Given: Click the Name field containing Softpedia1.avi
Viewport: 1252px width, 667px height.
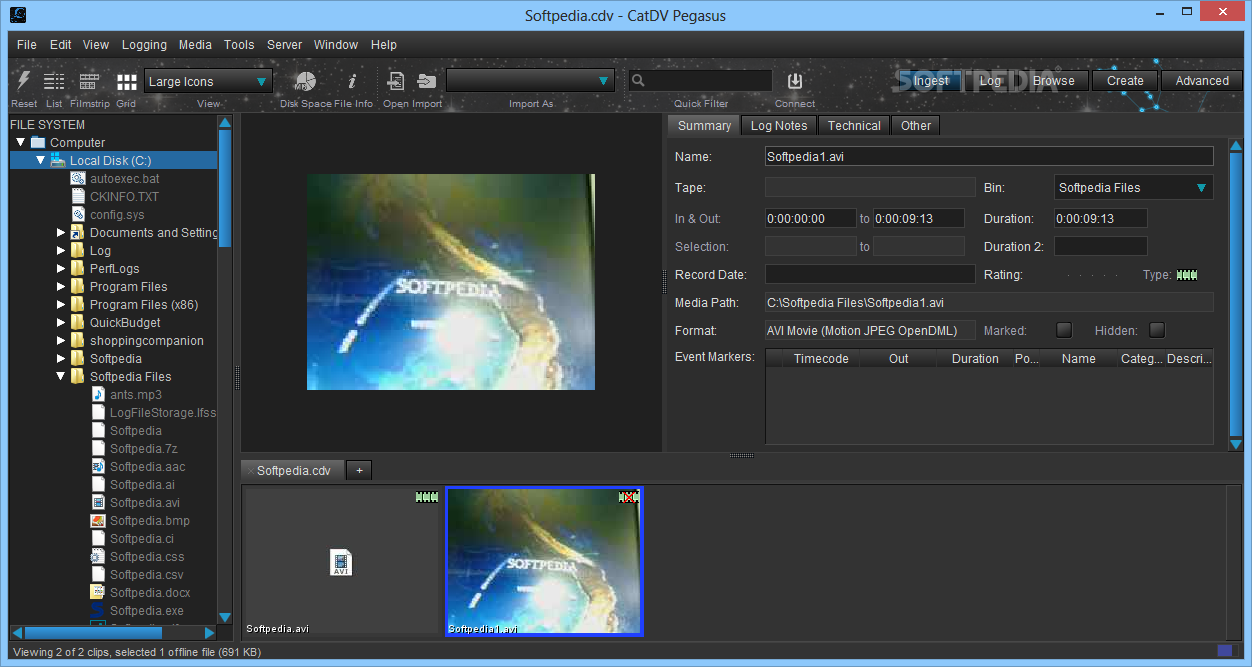Looking at the screenshot, I should point(989,156).
